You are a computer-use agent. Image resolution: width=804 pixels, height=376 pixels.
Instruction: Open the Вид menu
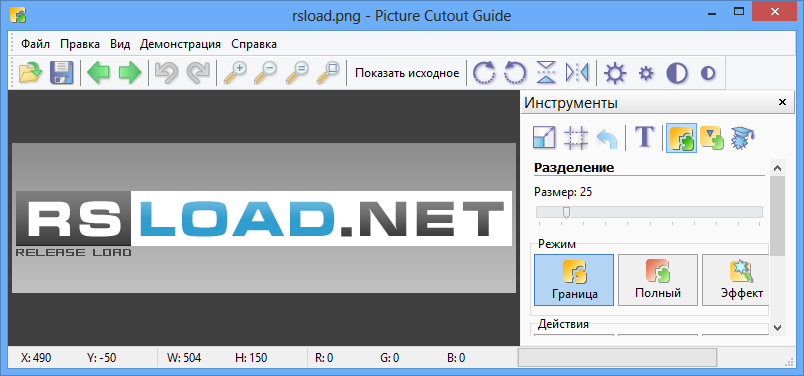point(120,44)
